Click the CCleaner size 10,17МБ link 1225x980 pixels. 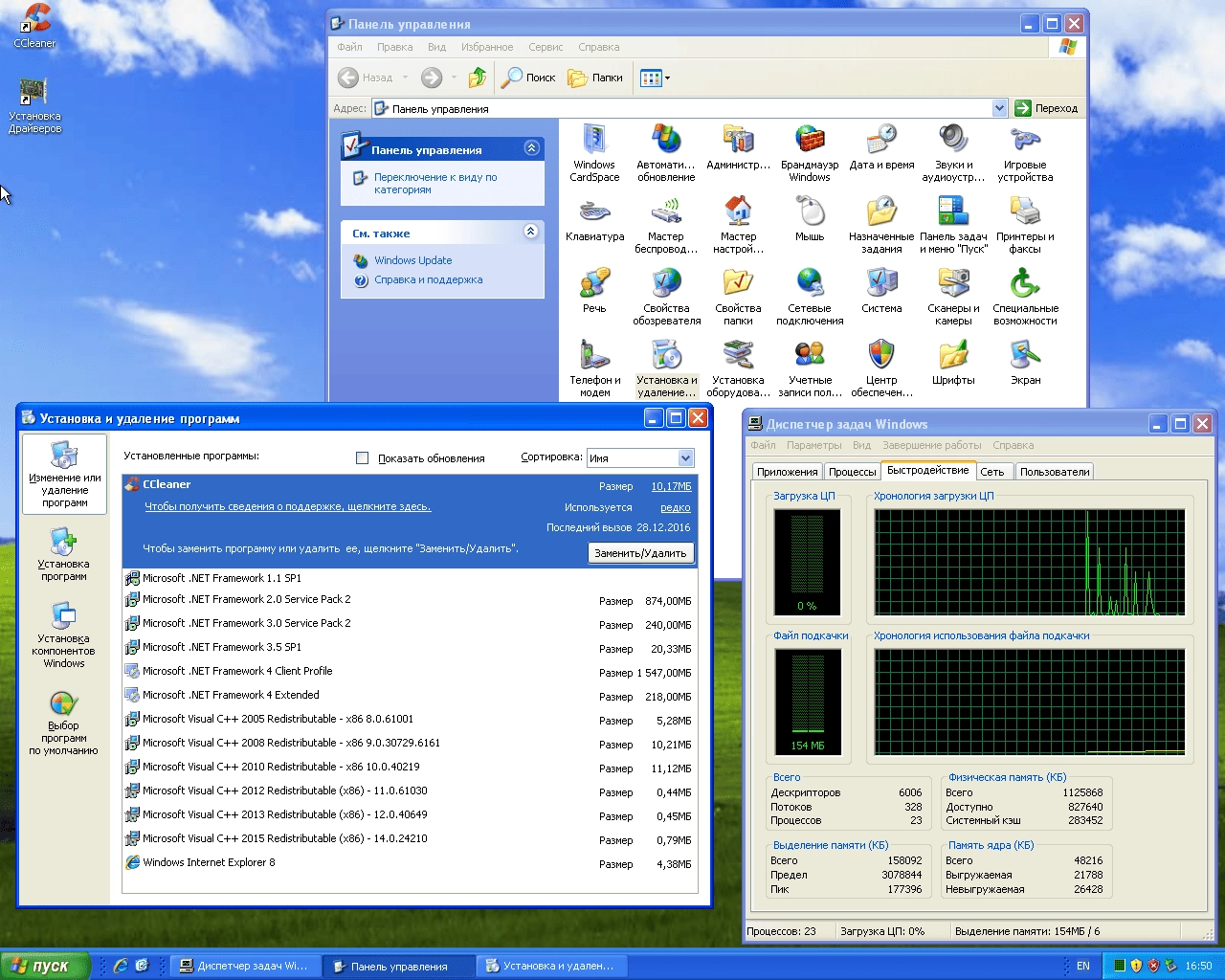click(671, 487)
